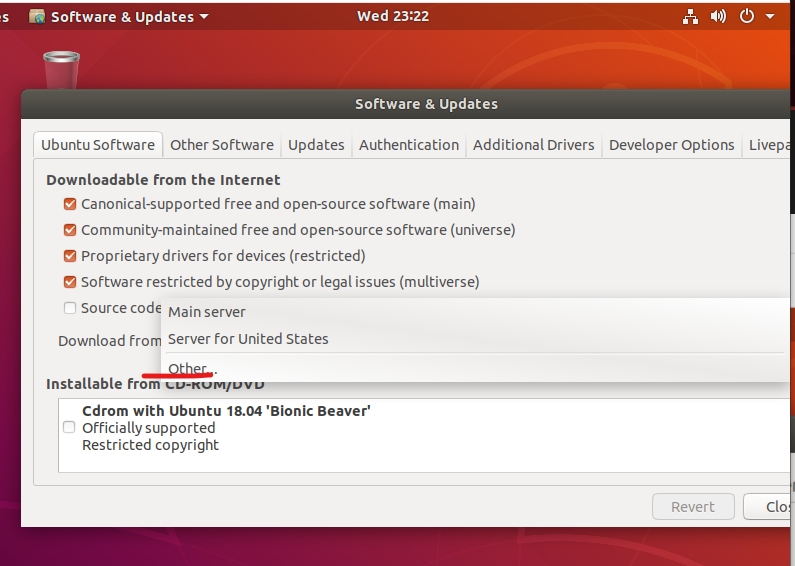The image size is (795, 566).
Task: Click the volume speaker icon
Action: pyautogui.click(x=718, y=16)
